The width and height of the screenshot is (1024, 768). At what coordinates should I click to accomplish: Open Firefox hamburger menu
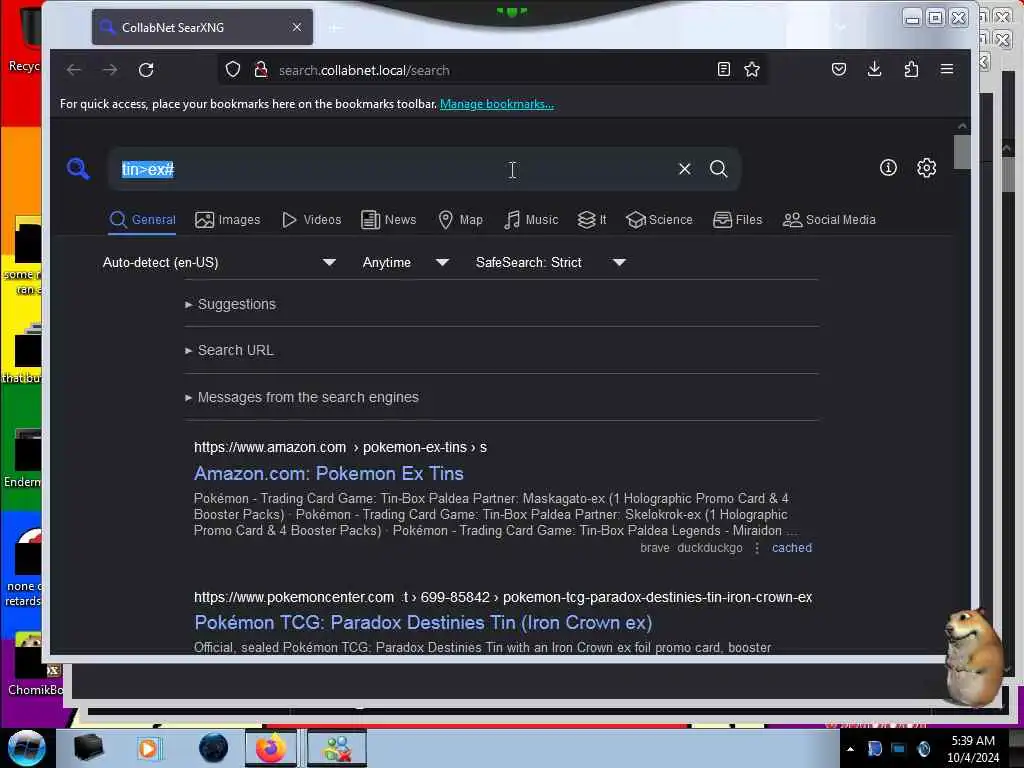point(947,69)
